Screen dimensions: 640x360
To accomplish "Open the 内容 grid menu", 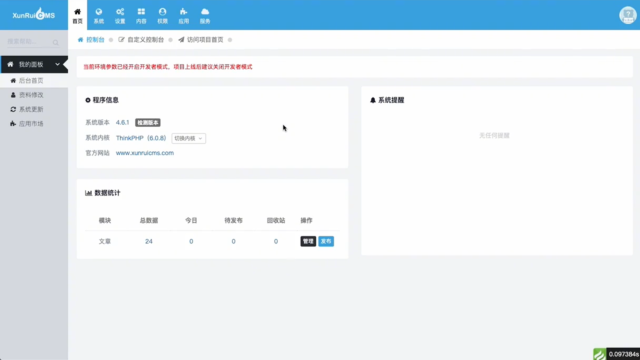I will point(141,16).
